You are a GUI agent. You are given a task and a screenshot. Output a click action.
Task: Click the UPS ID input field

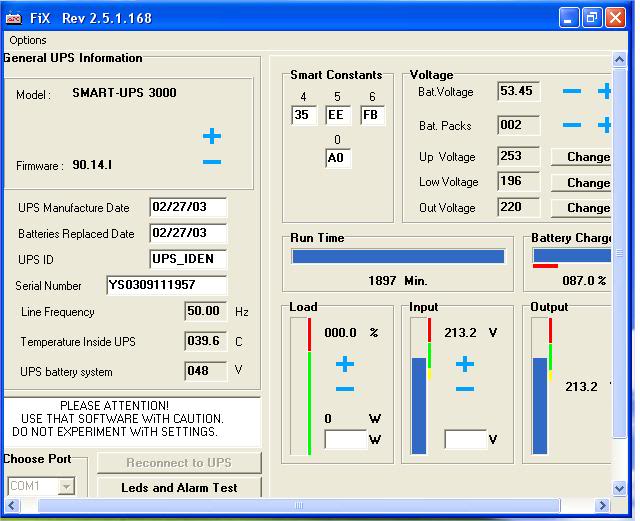(188, 259)
